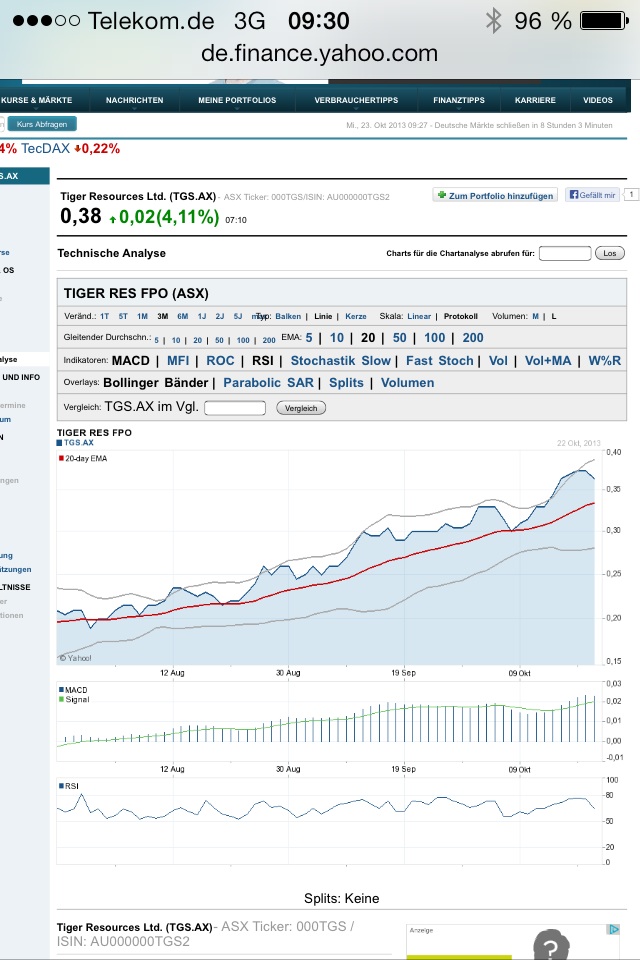Click the green plus icon beside Zum Portfolio hinzufügen
640x960 pixels.
pyautogui.click(x=440, y=195)
